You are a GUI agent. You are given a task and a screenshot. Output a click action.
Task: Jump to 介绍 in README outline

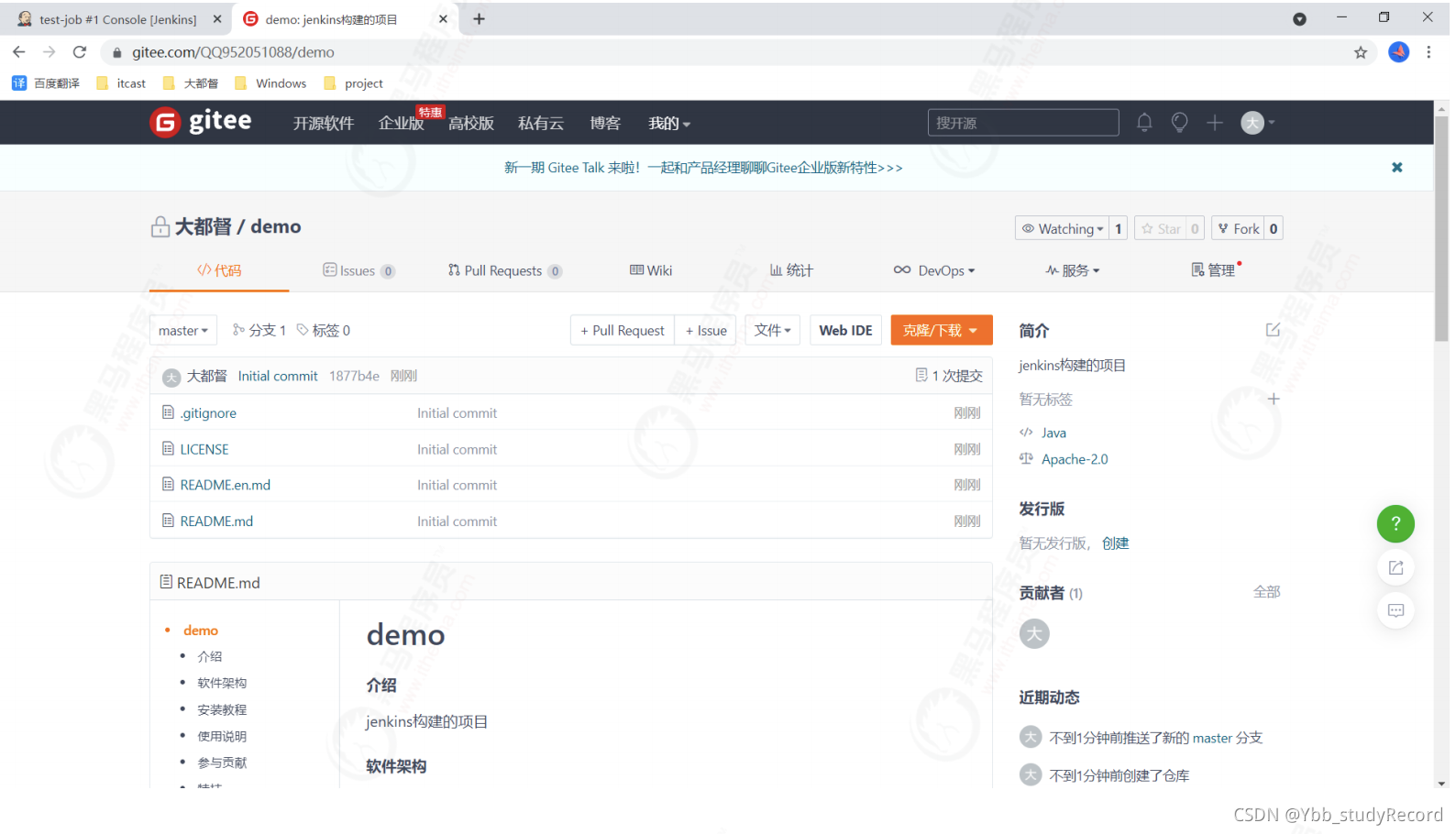[210, 657]
